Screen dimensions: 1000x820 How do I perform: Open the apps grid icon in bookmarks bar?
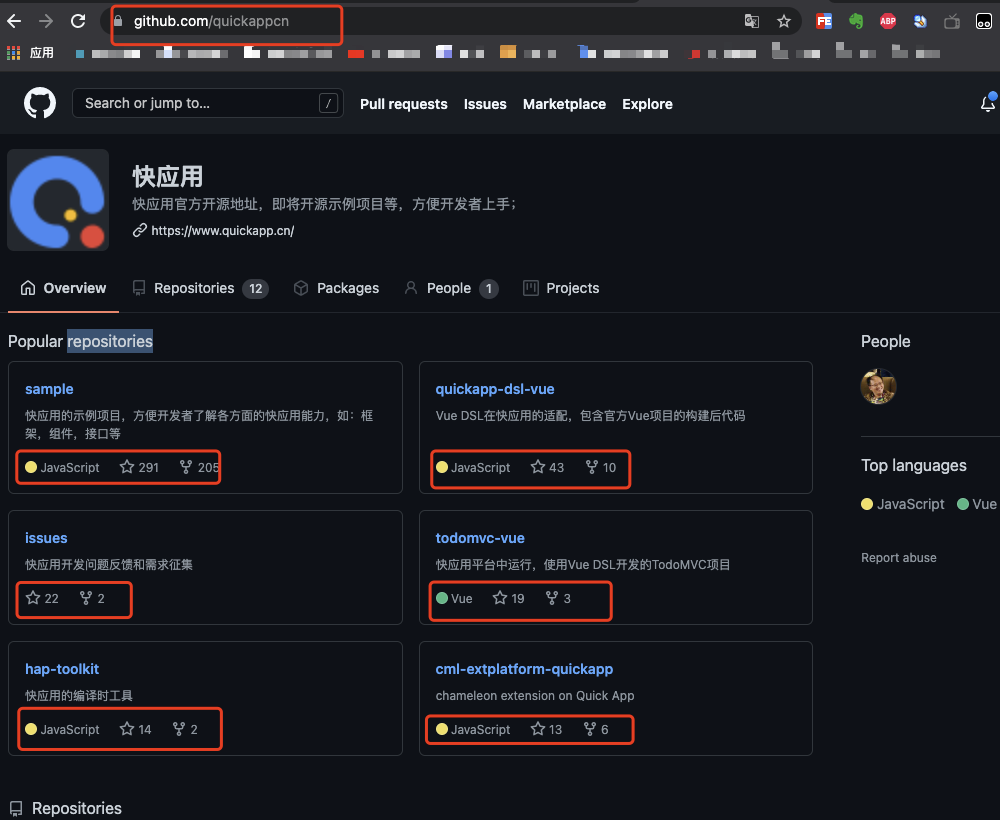click(x=13, y=53)
